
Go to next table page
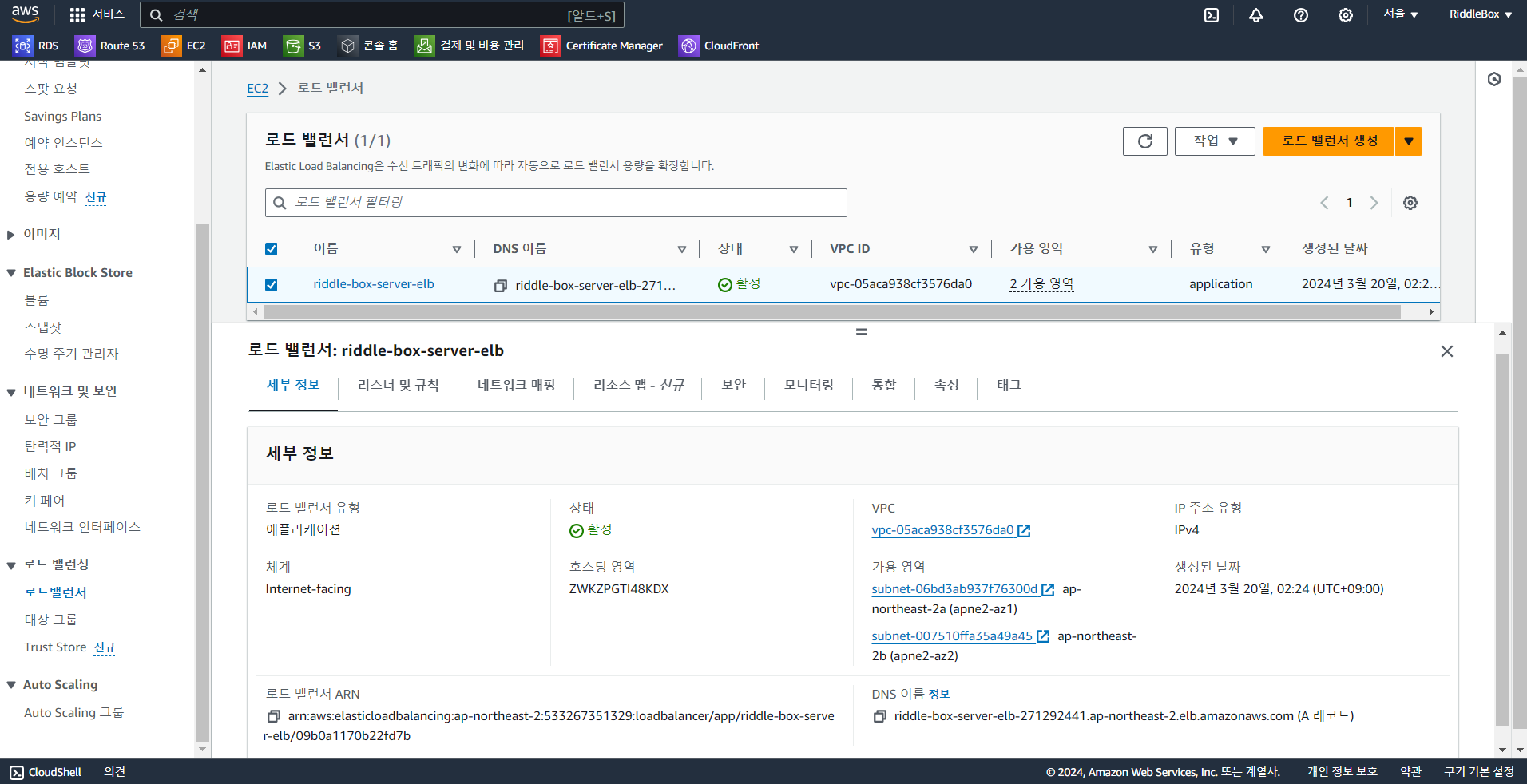pyautogui.click(x=1374, y=203)
